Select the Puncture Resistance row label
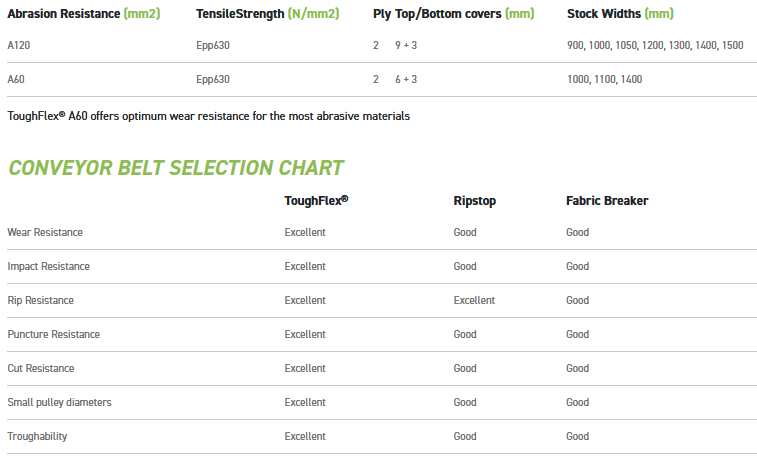Image resolution: width=757 pixels, height=476 pixels. tap(53, 334)
